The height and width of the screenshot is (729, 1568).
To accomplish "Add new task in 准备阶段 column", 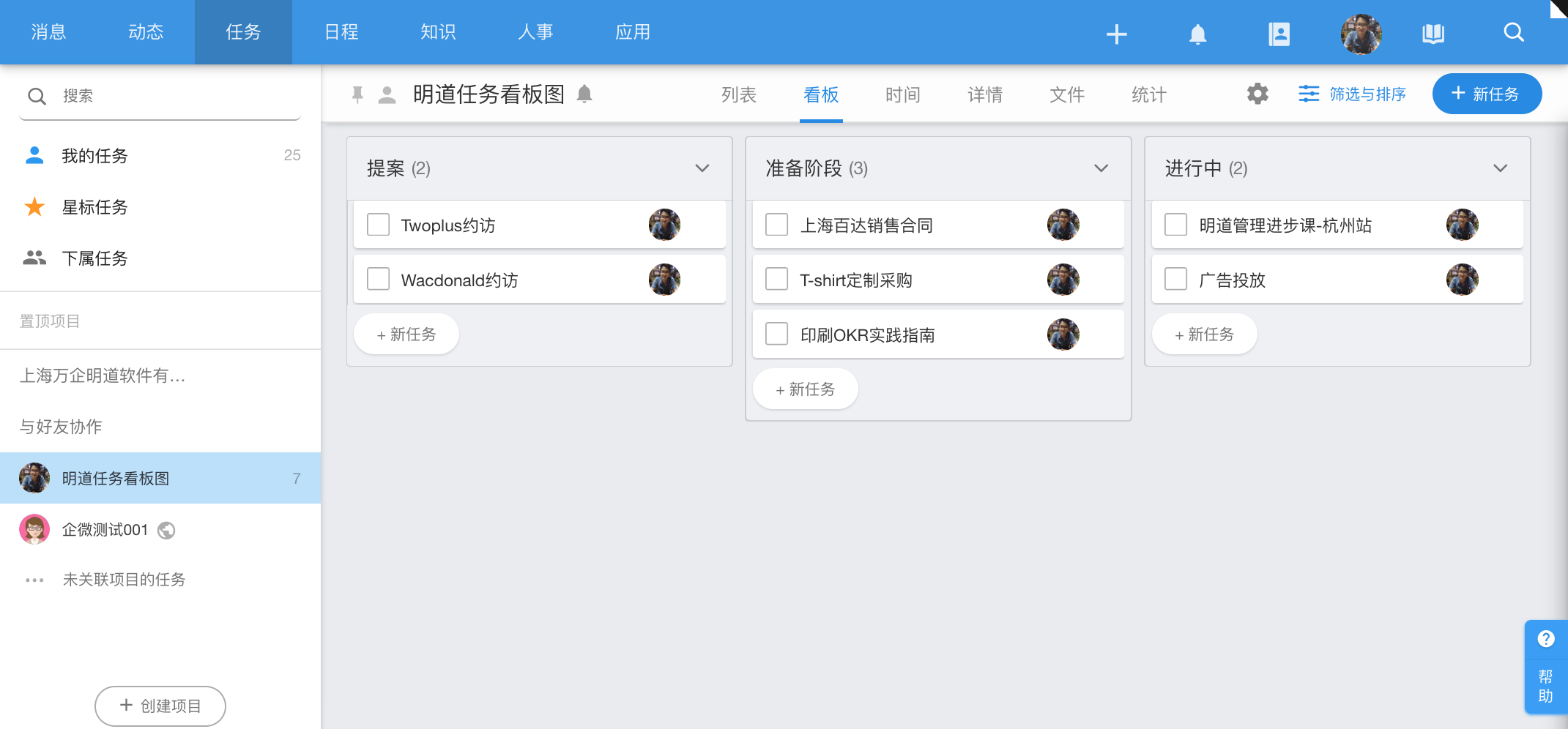I will [806, 389].
